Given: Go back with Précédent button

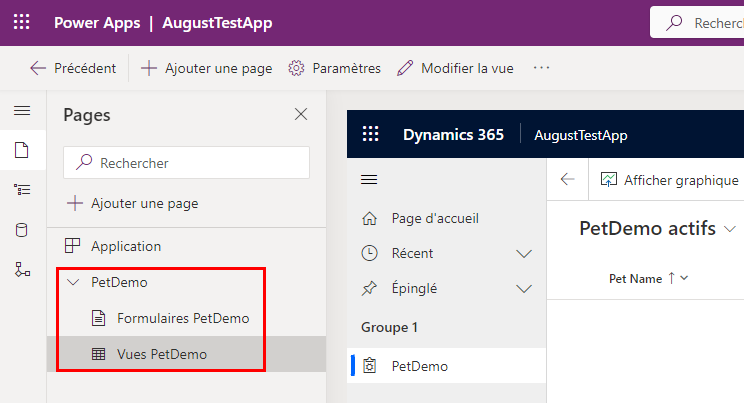Looking at the screenshot, I should (x=73, y=68).
